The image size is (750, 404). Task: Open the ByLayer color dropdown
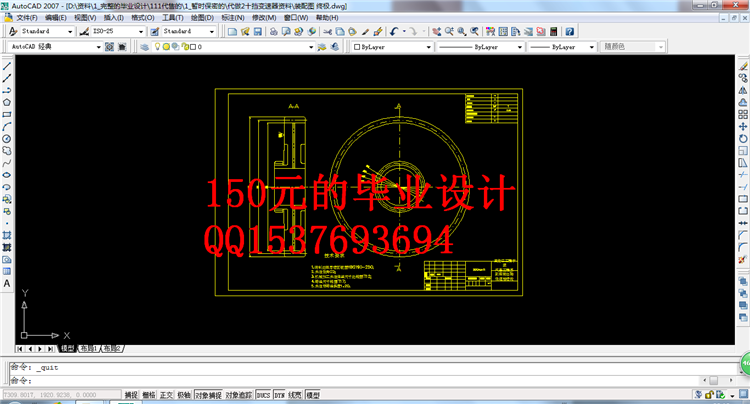(429, 47)
